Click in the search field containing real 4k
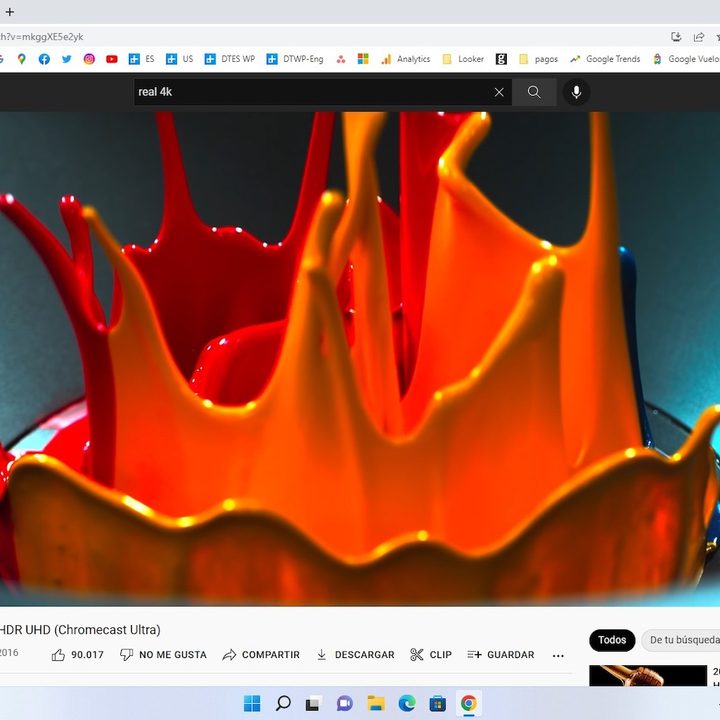 (x=310, y=92)
